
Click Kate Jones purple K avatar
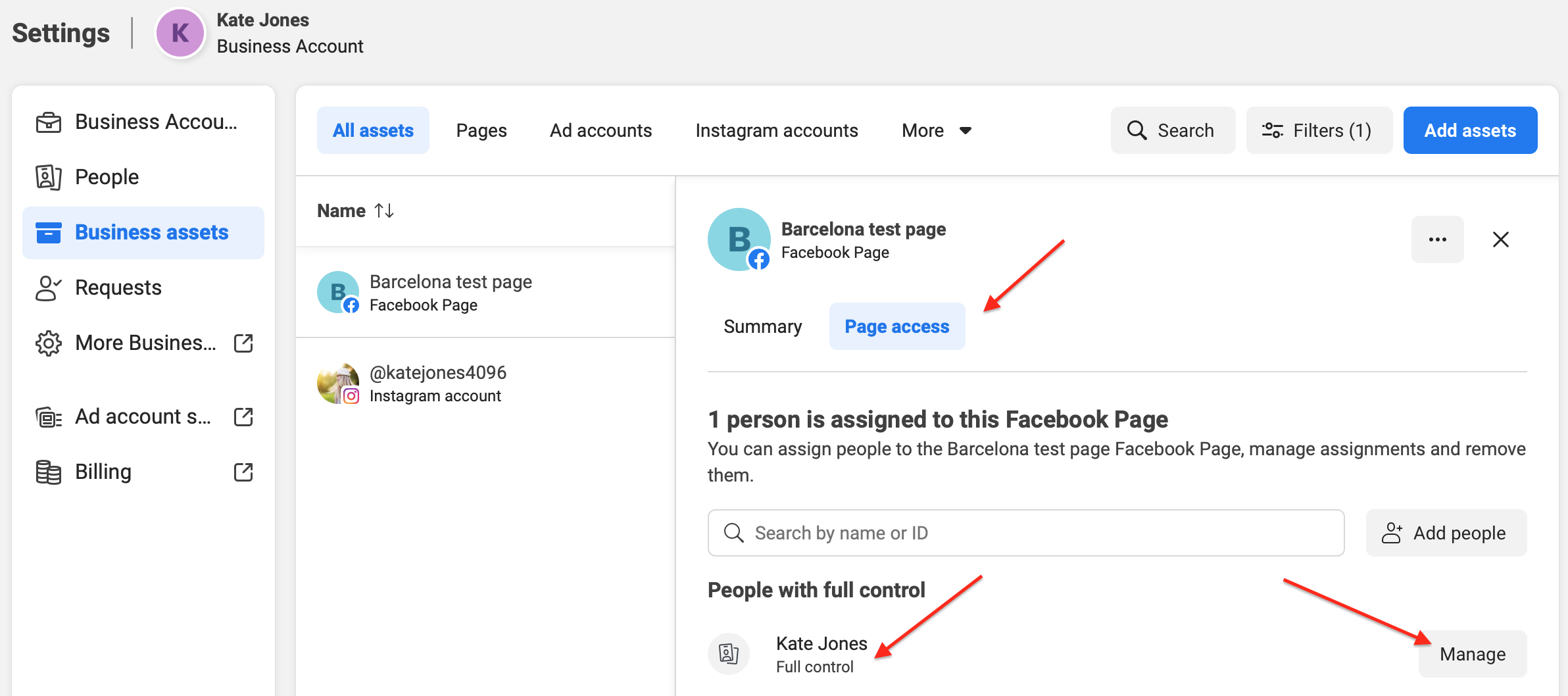(x=180, y=33)
